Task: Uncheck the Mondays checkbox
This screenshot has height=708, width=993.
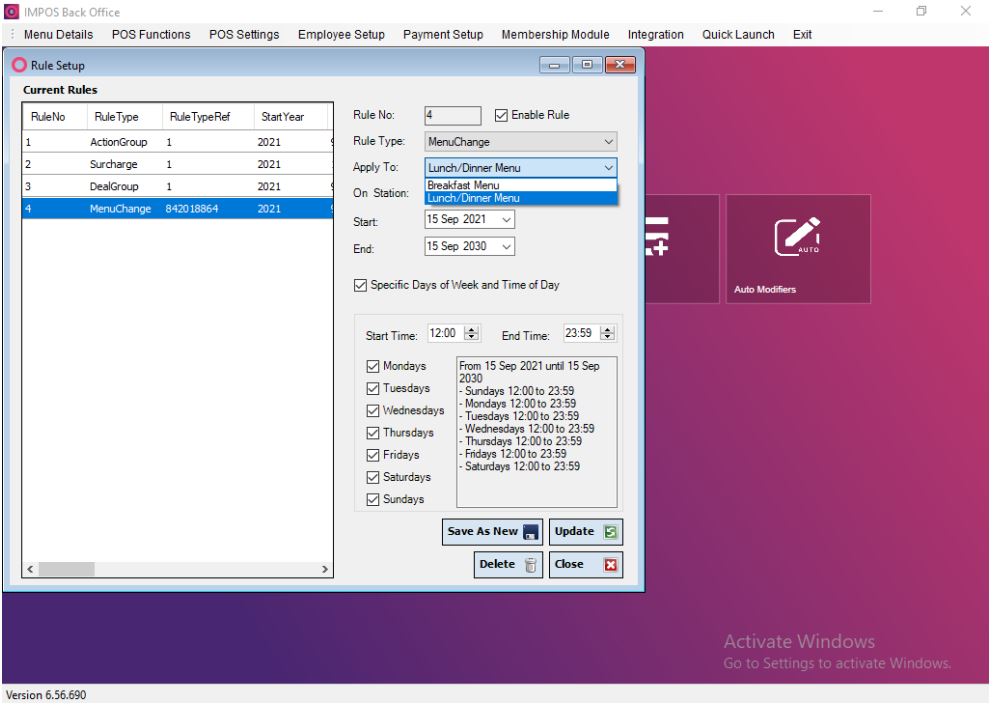Action: click(373, 367)
